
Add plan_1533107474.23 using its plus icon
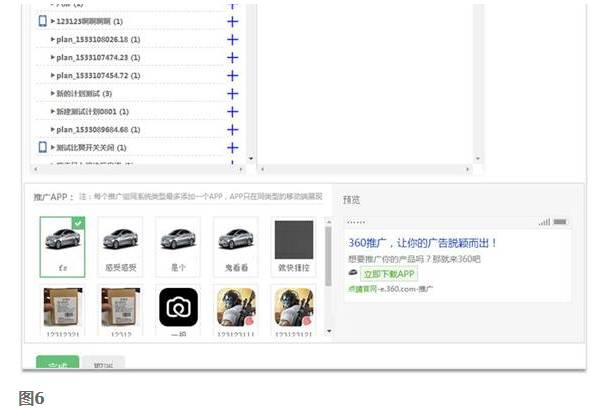[232, 57]
